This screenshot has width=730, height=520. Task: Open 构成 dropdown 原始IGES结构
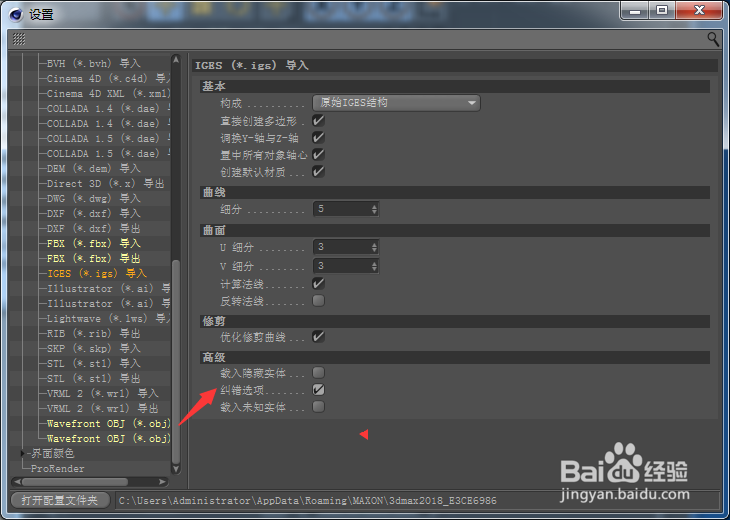click(x=396, y=102)
